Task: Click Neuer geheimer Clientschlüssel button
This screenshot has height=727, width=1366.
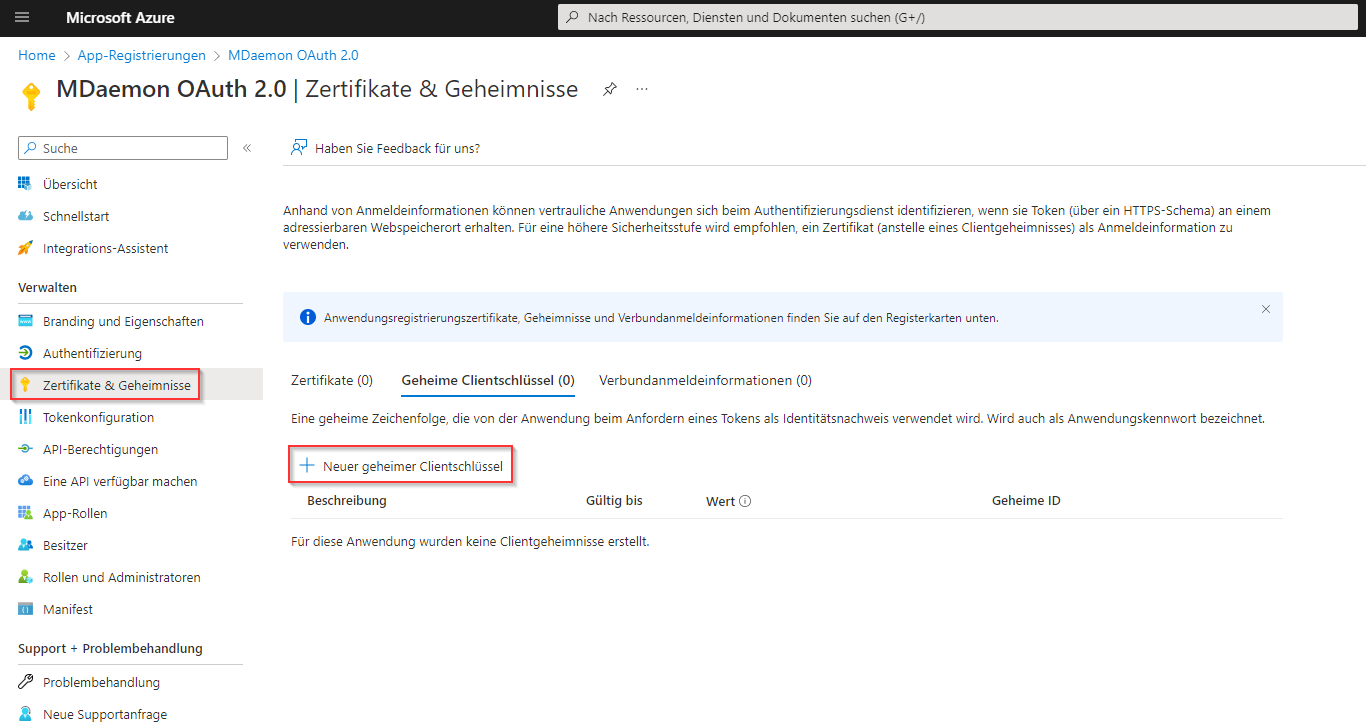Action: coord(402,466)
